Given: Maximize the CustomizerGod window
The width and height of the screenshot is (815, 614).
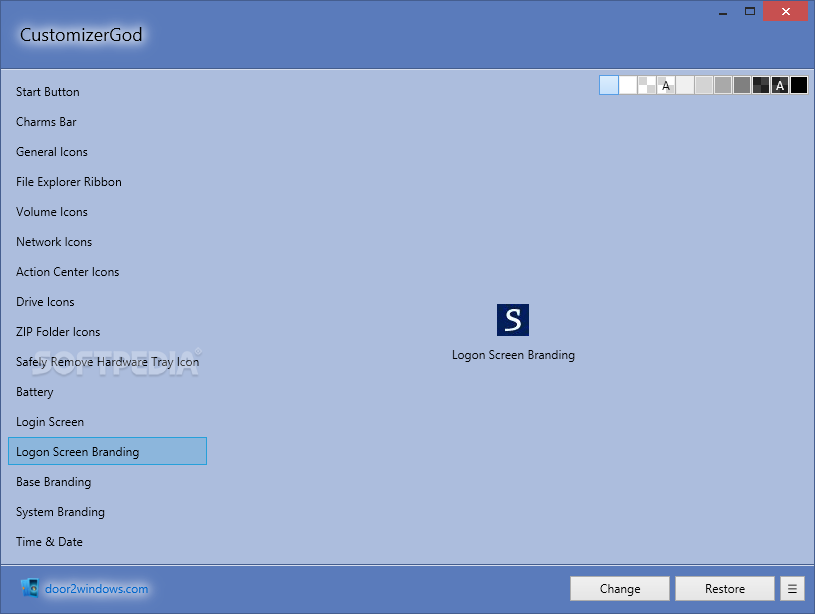Looking at the screenshot, I should click(750, 11).
